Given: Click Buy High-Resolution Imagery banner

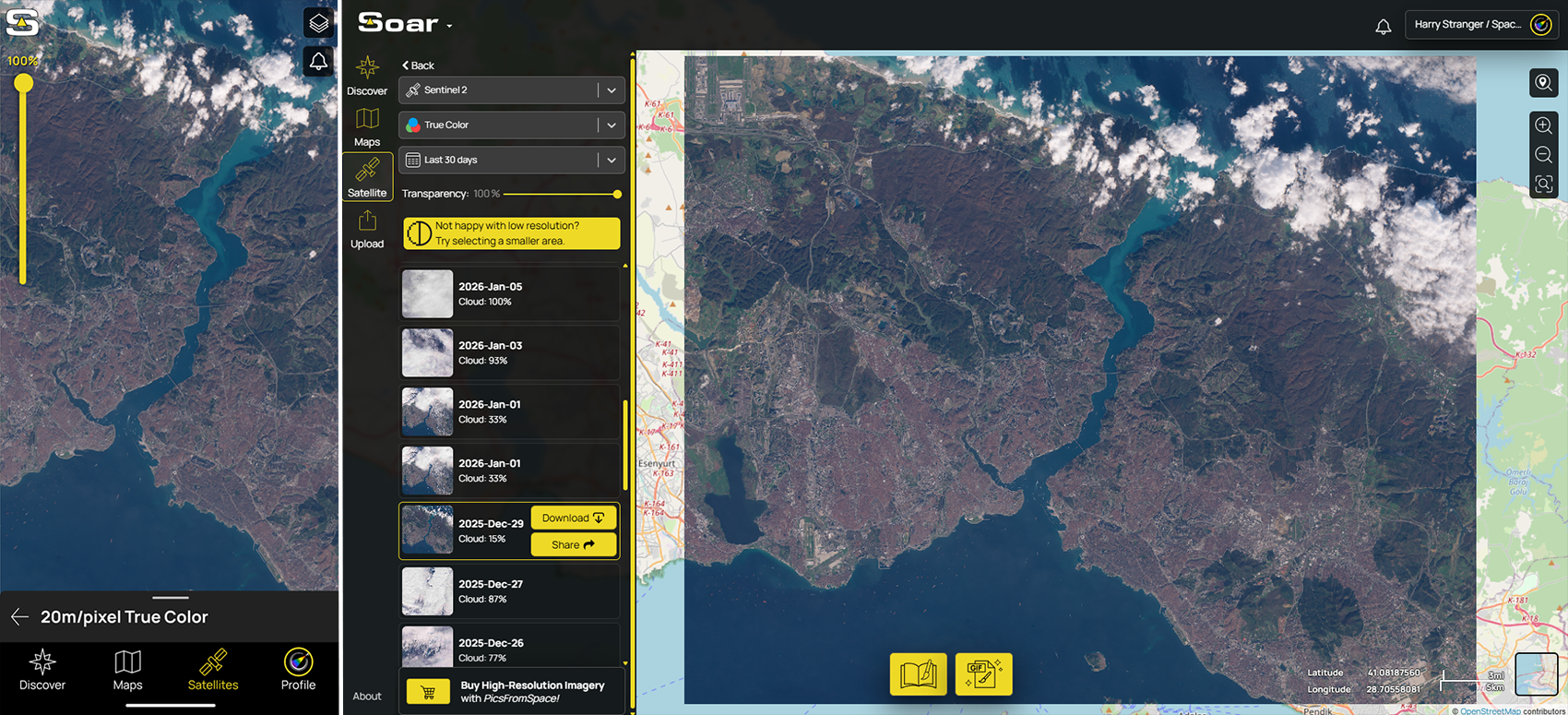Looking at the screenshot, I should tap(512, 691).
